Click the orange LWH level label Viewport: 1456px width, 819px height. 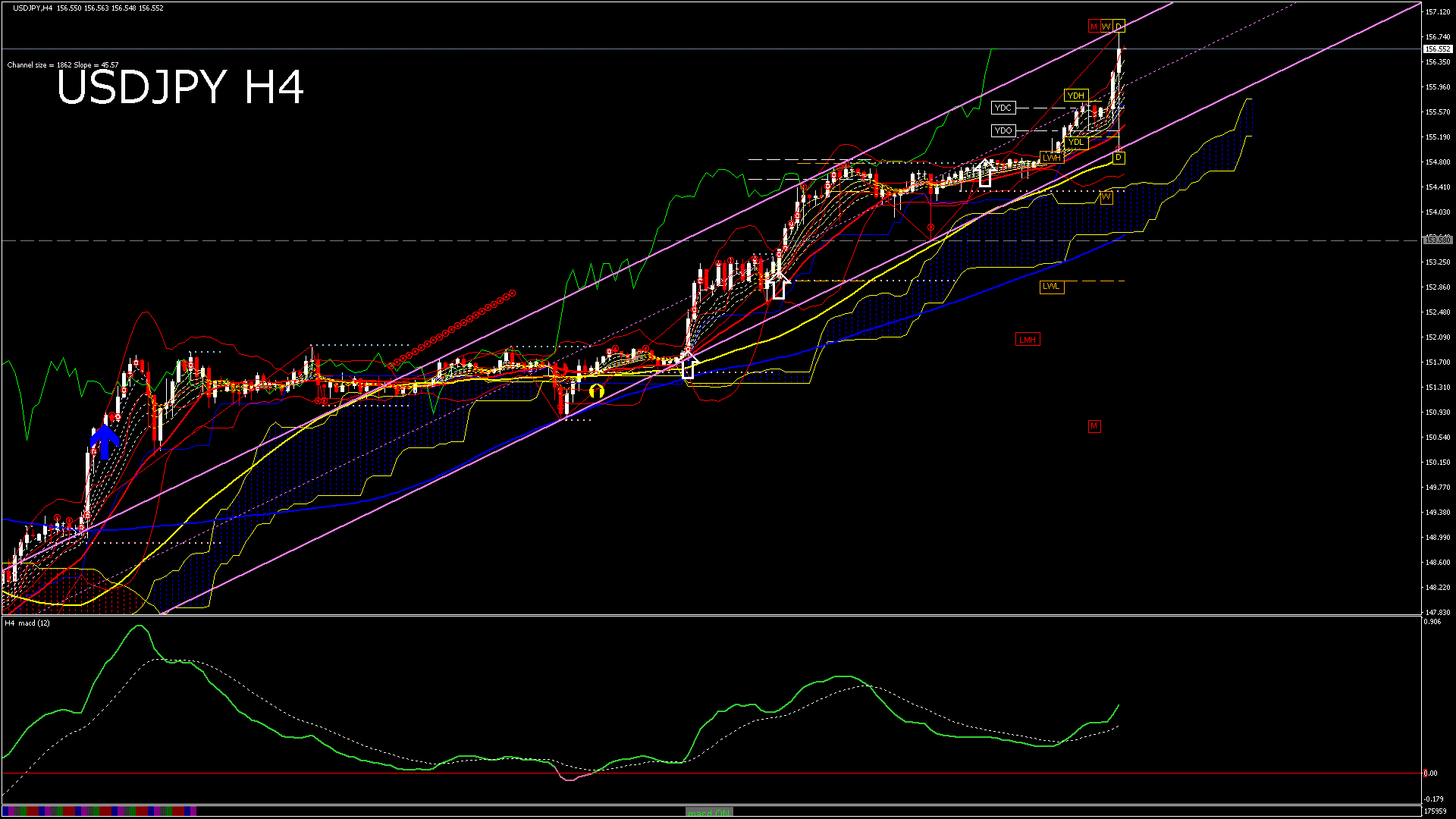coord(1051,158)
